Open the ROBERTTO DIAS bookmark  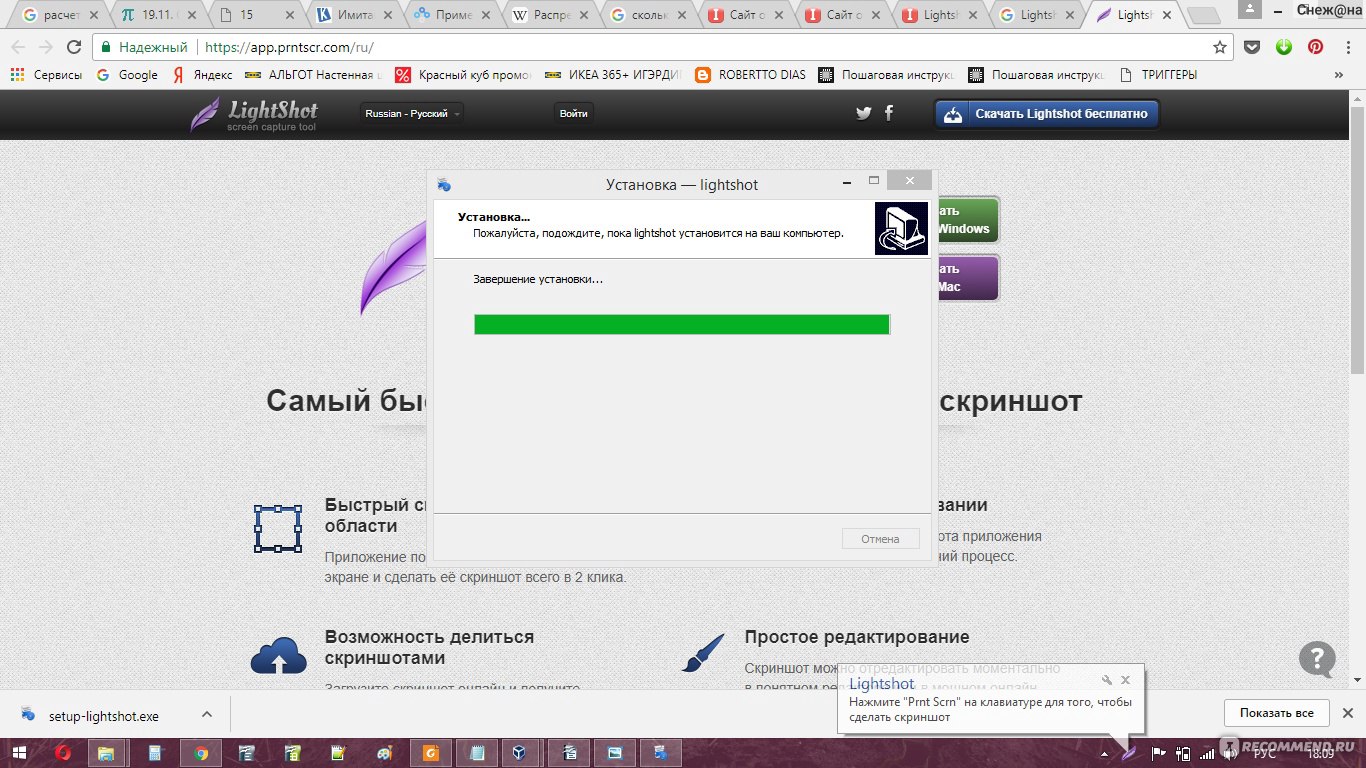pos(750,75)
